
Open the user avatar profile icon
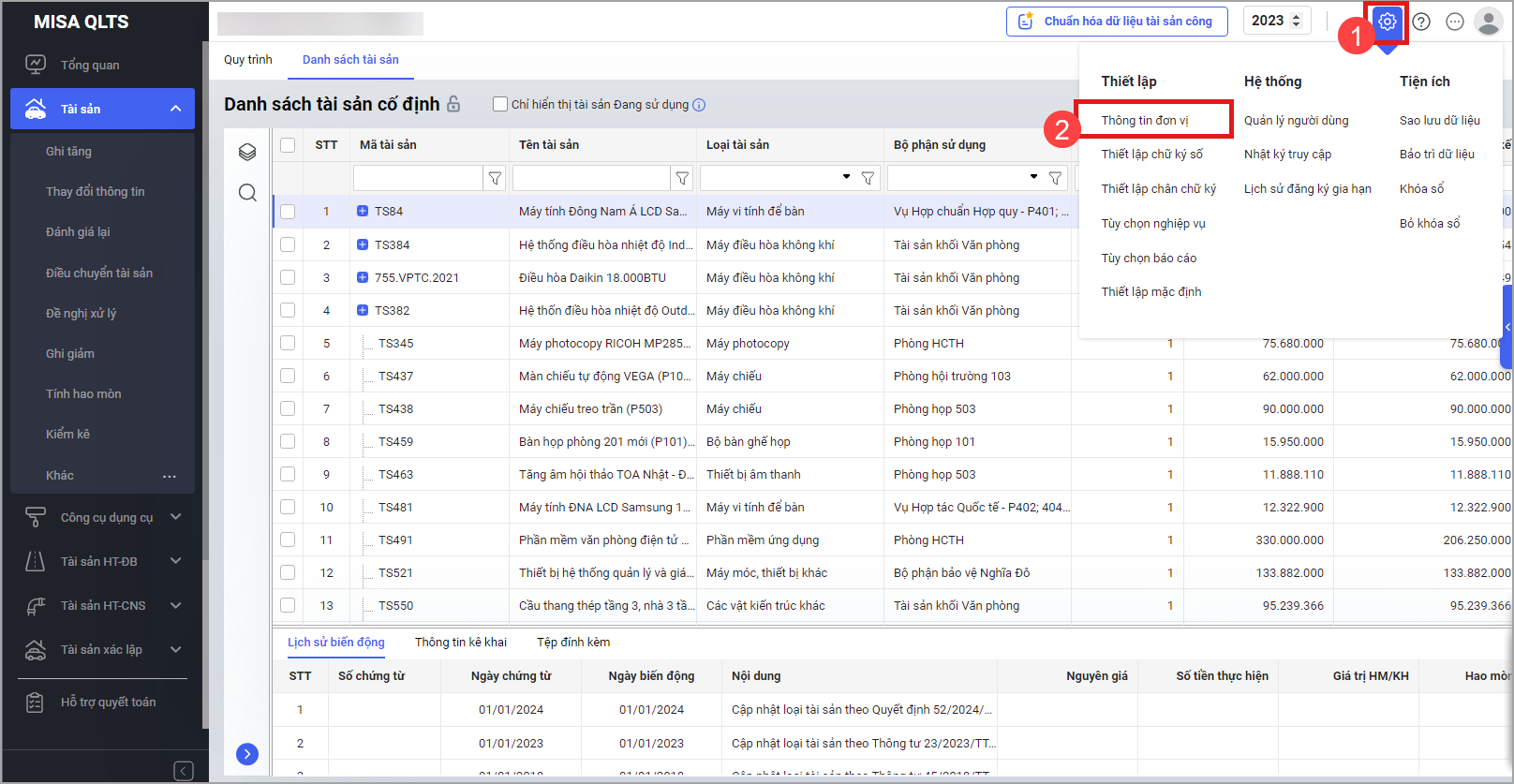click(1488, 22)
